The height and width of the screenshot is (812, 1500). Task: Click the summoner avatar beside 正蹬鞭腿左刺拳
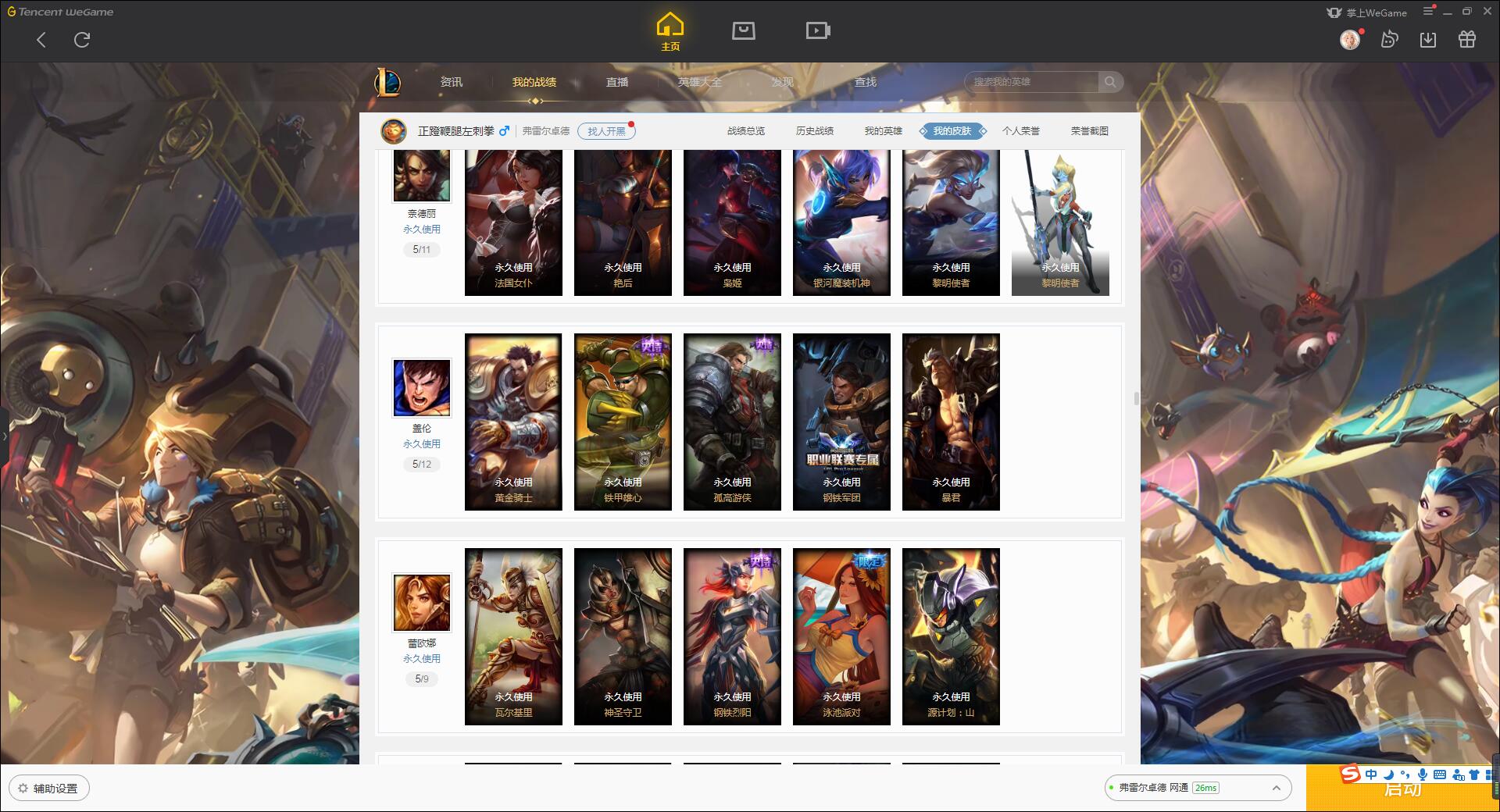tap(394, 131)
